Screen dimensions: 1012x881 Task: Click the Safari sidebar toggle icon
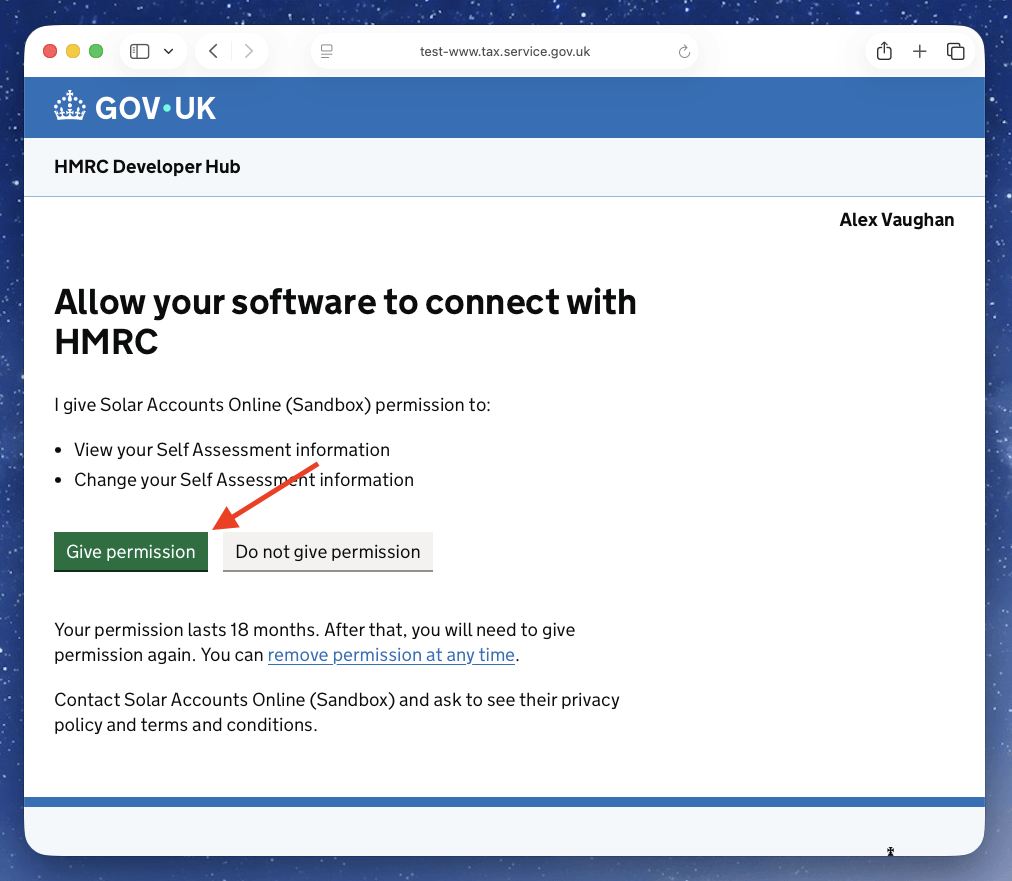coord(139,51)
